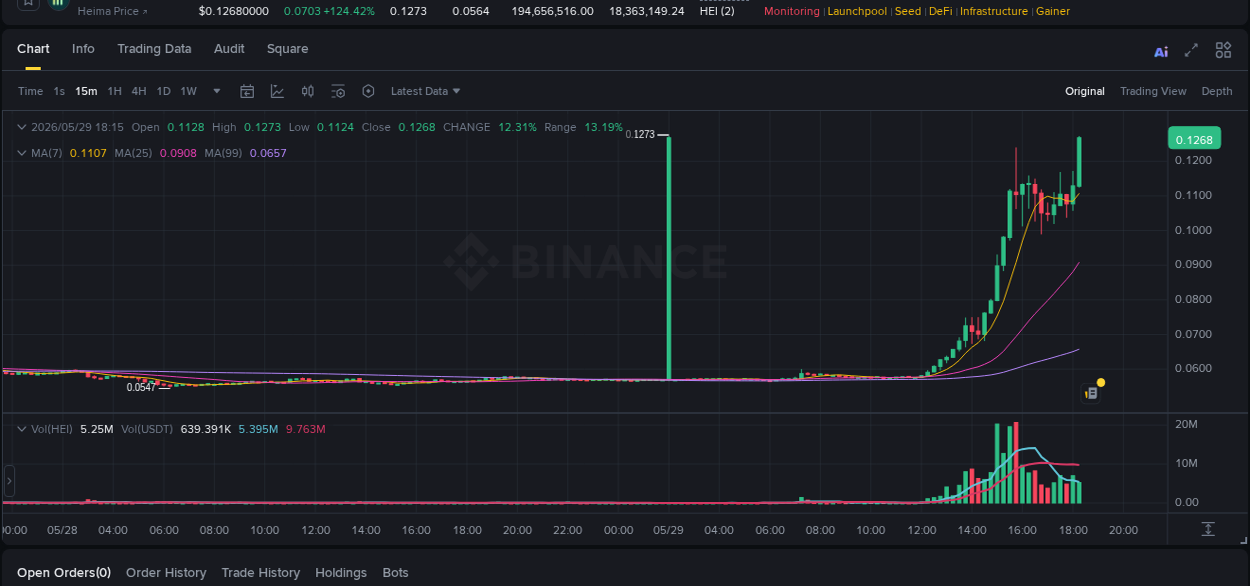Follow the Heima Price link
The width and height of the screenshot is (1250, 586).
click(x=112, y=11)
